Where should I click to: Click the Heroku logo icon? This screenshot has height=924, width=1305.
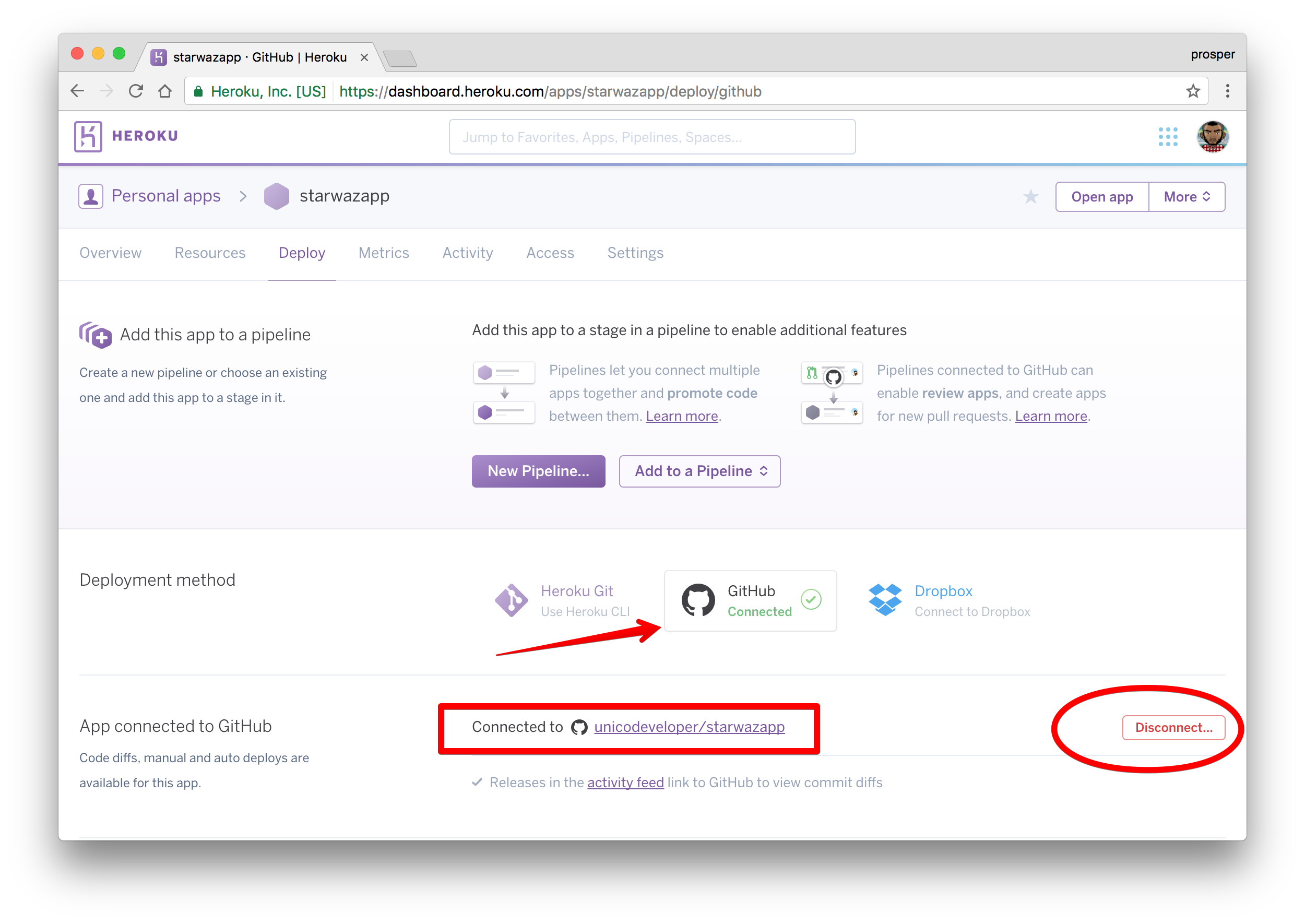[x=88, y=137]
